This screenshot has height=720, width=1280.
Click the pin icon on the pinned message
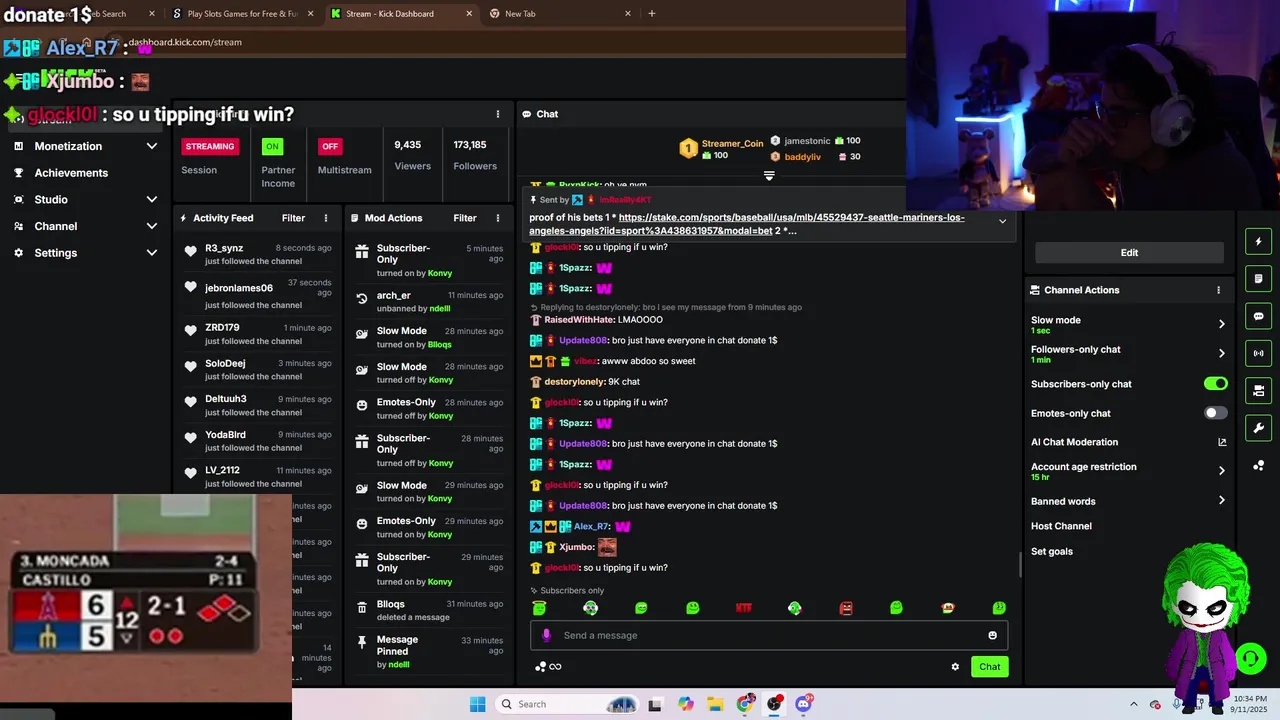(534, 200)
